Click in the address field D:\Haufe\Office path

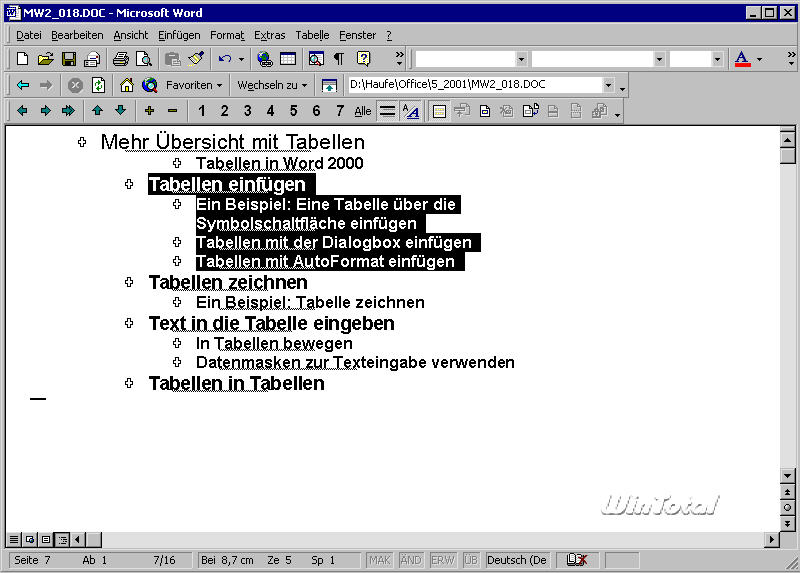point(474,85)
